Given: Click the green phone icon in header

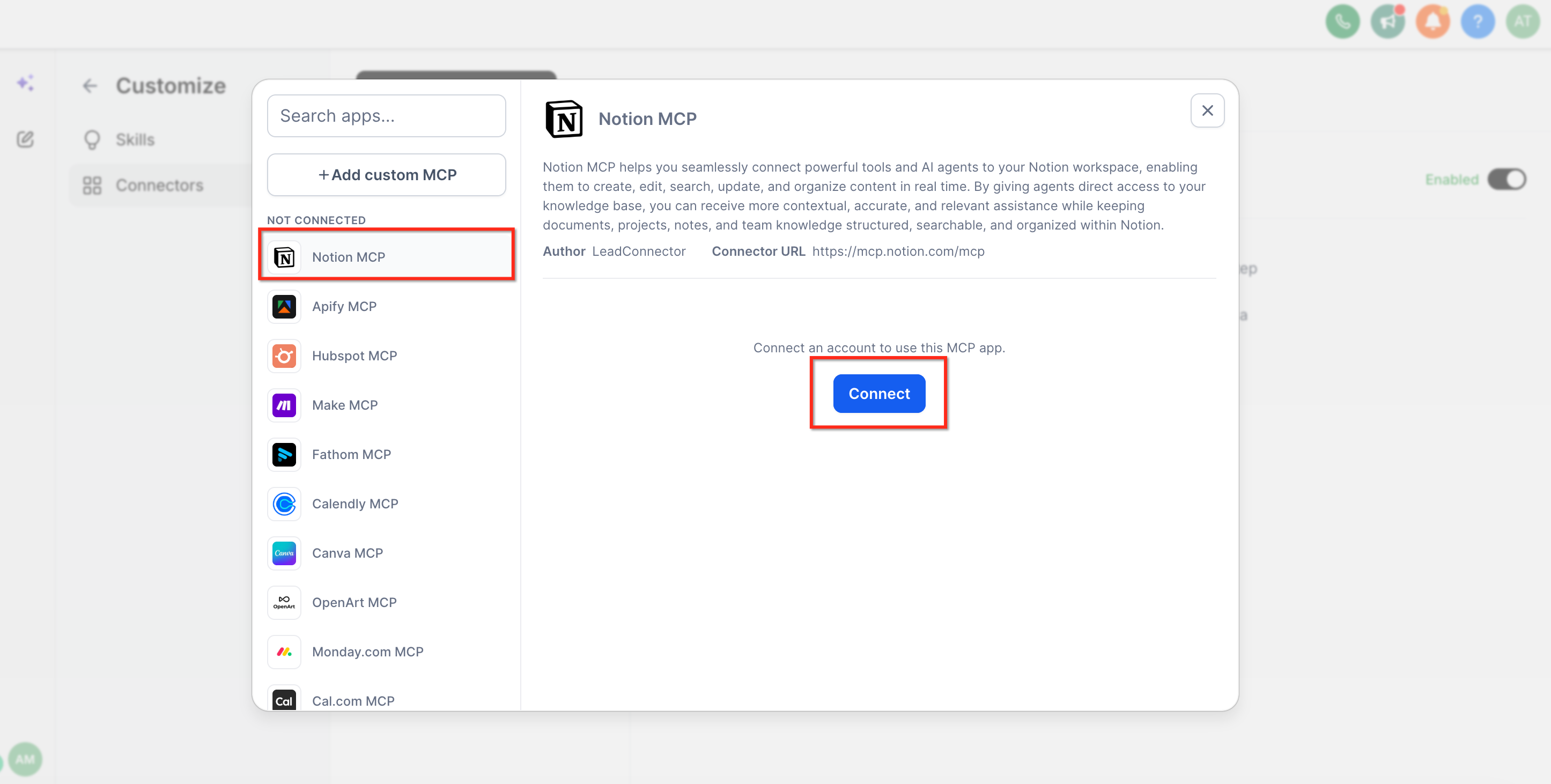Looking at the screenshot, I should [x=1342, y=23].
